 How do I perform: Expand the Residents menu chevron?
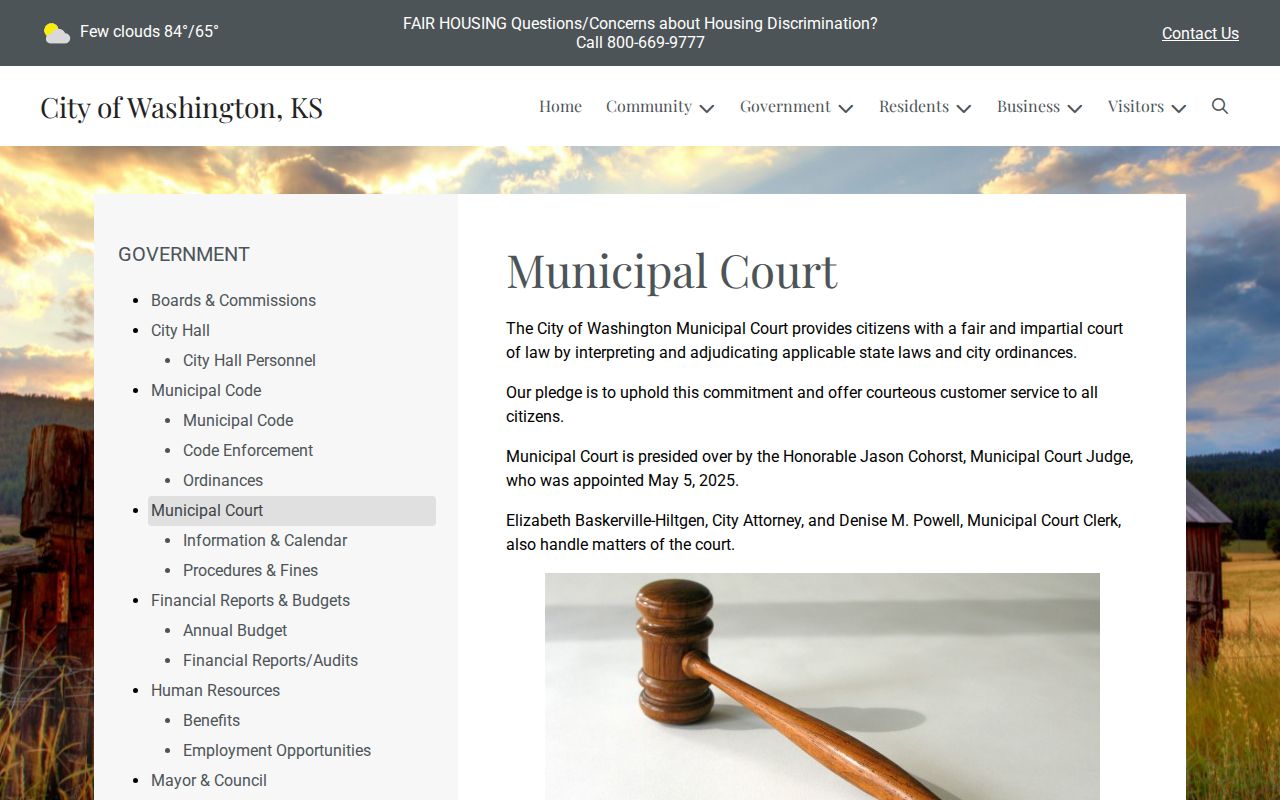click(964, 108)
